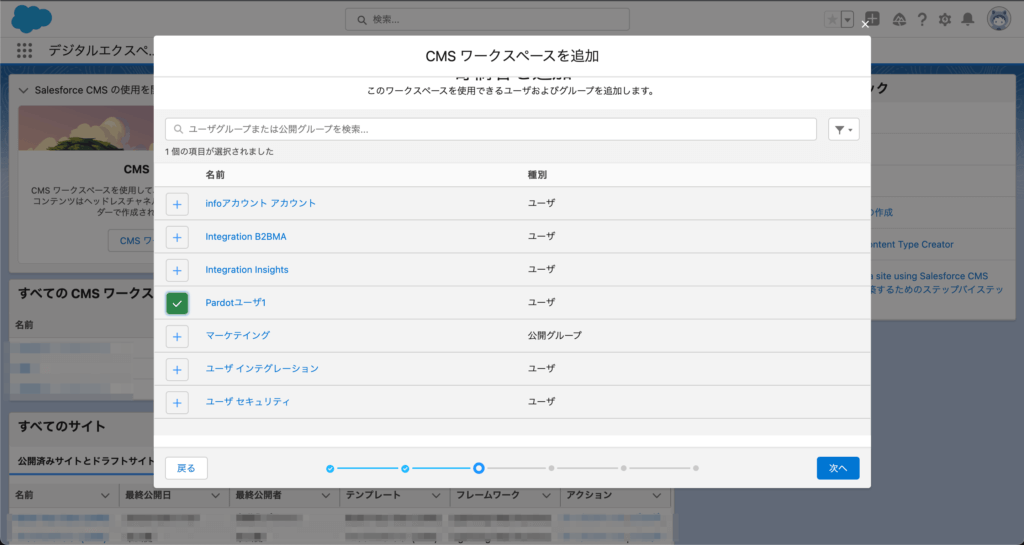Viewport: 1024px width, 545px height.
Task: Open the Setup gear icon
Action: (944, 19)
